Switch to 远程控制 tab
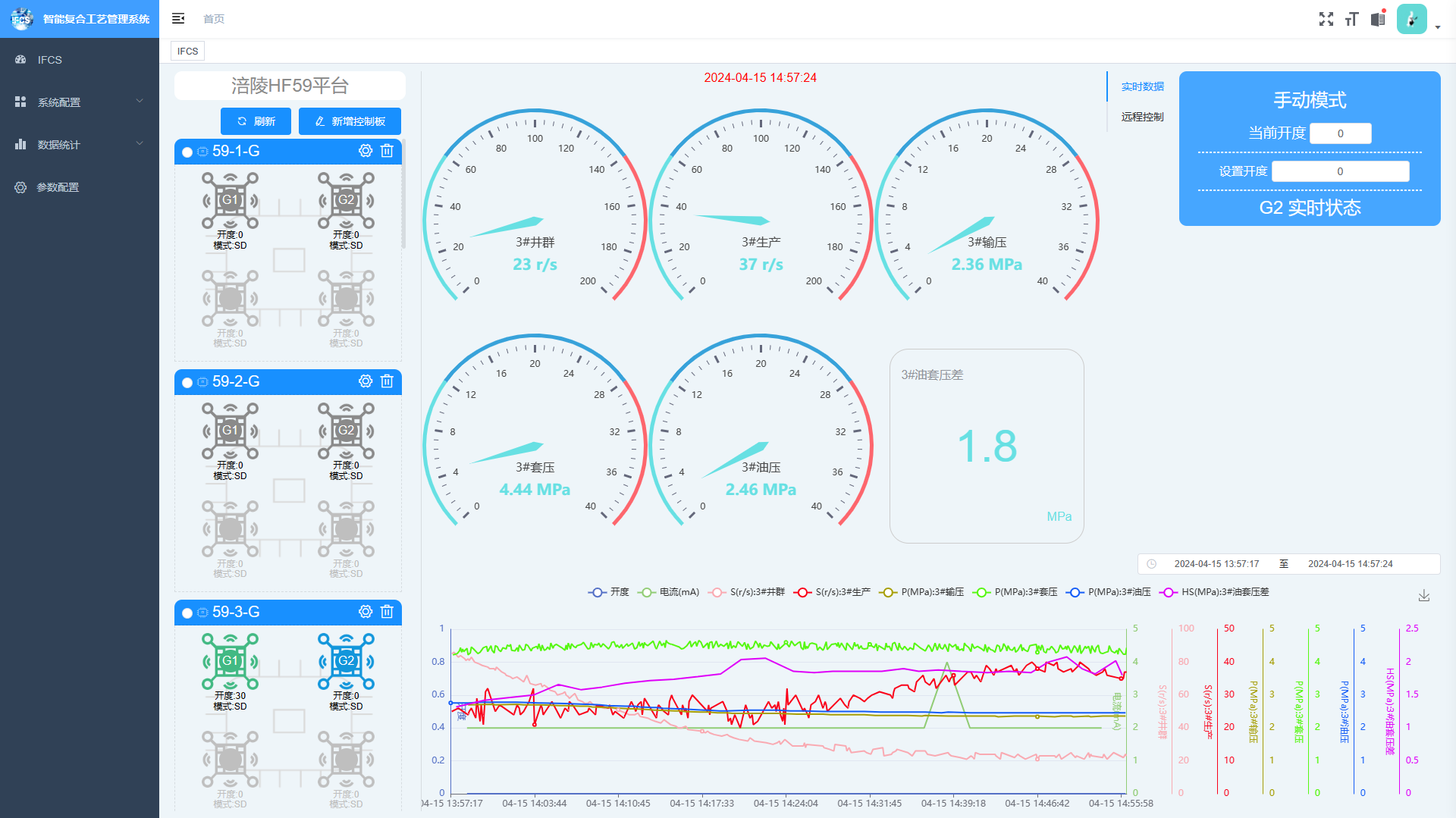Screen dimensions: 1456x818 pos(1142,117)
